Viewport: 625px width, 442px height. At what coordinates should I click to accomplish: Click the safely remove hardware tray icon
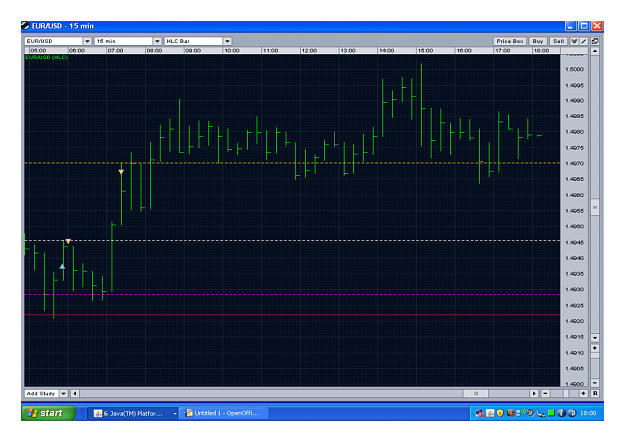coord(541,413)
